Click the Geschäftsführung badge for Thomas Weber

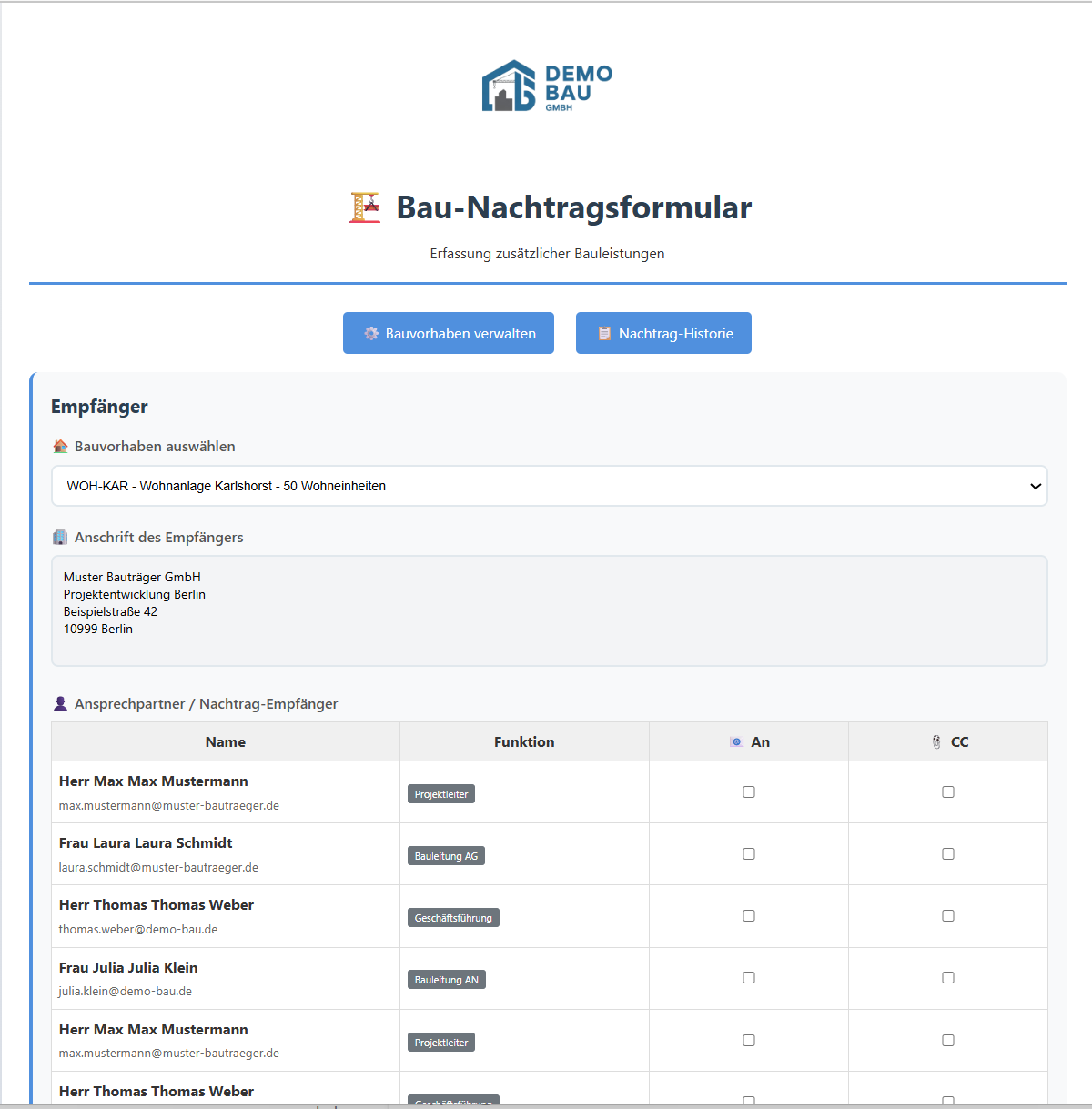(453, 917)
